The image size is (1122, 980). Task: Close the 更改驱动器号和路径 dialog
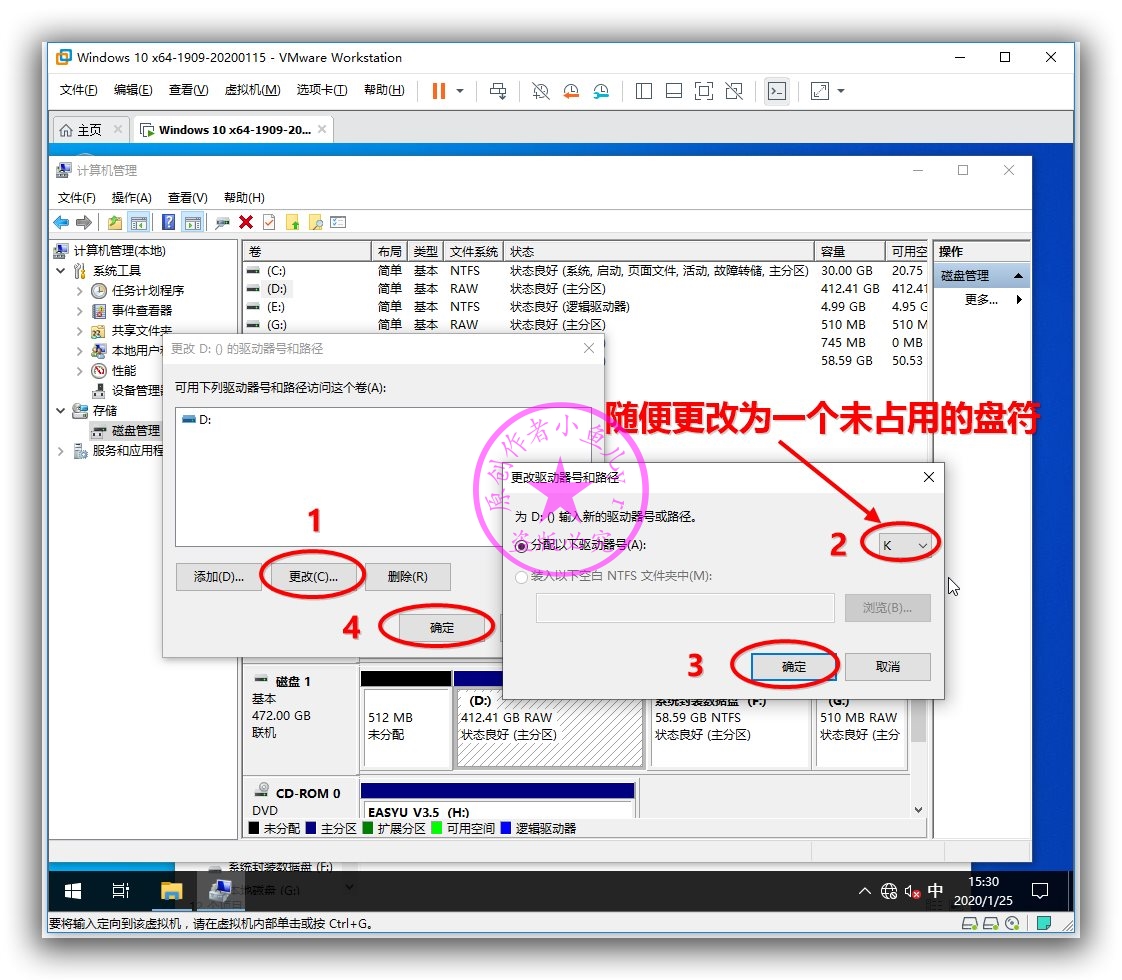929,477
